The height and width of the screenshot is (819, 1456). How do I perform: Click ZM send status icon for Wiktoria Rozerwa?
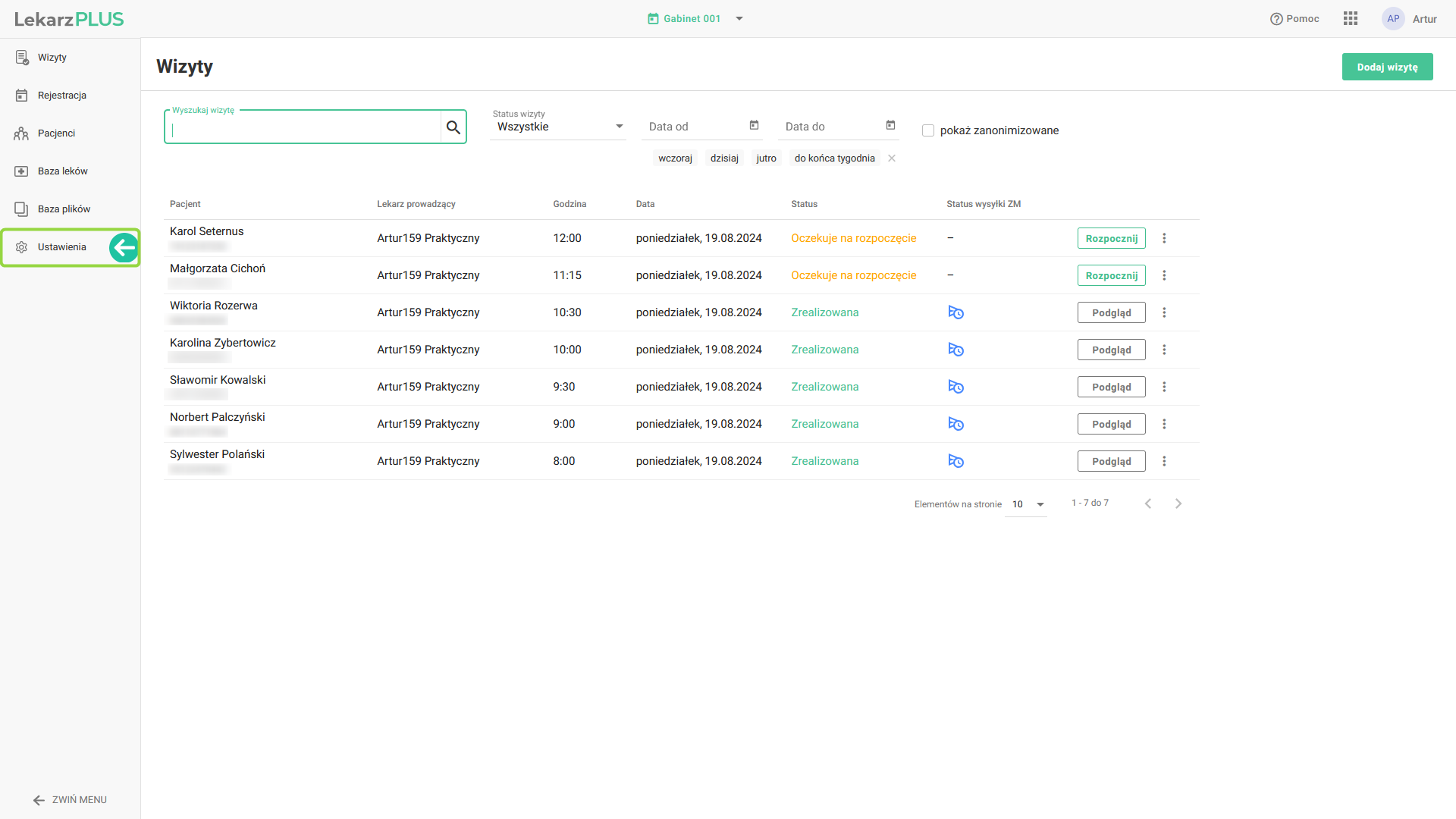pos(955,312)
